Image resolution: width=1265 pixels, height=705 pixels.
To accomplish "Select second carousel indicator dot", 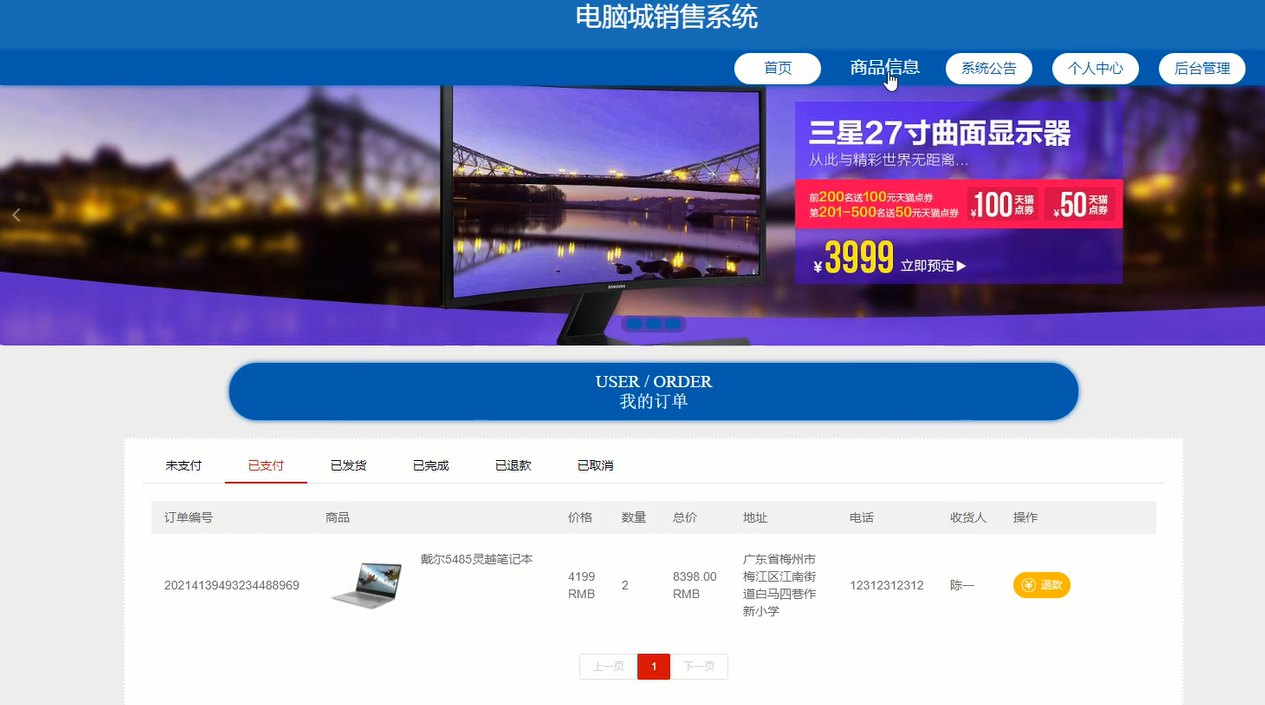I will [x=654, y=324].
